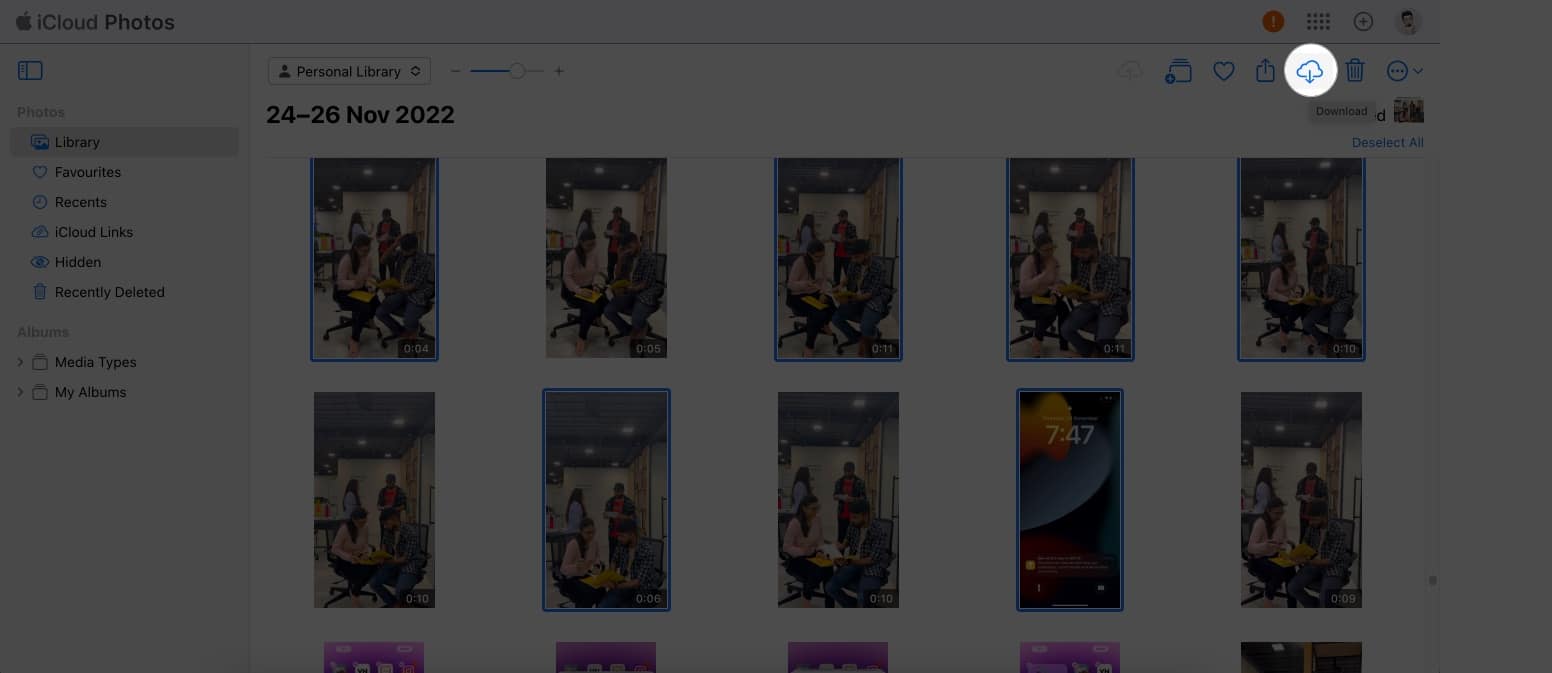The width and height of the screenshot is (1552, 673).
Task: Click the zoom in plus button
Action: pos(559,71)
